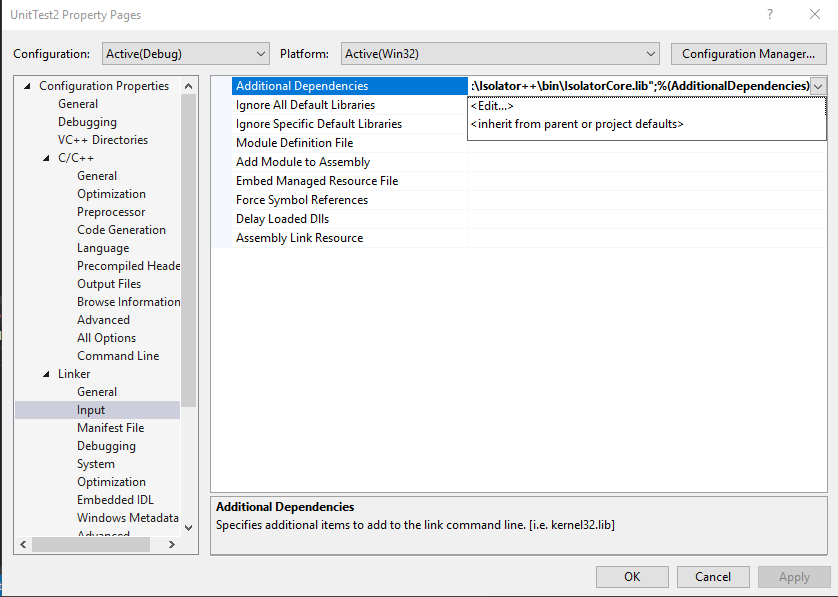This screenshot has height=597, width=838.
Task: Open the Configuration Manager
Action: (749, 53)
